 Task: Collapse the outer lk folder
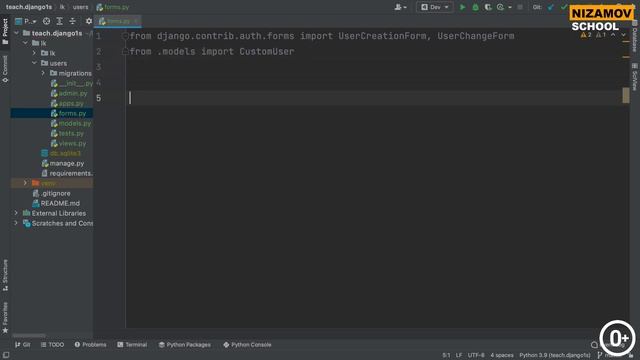pyautogui.click(x=25, y=43)
